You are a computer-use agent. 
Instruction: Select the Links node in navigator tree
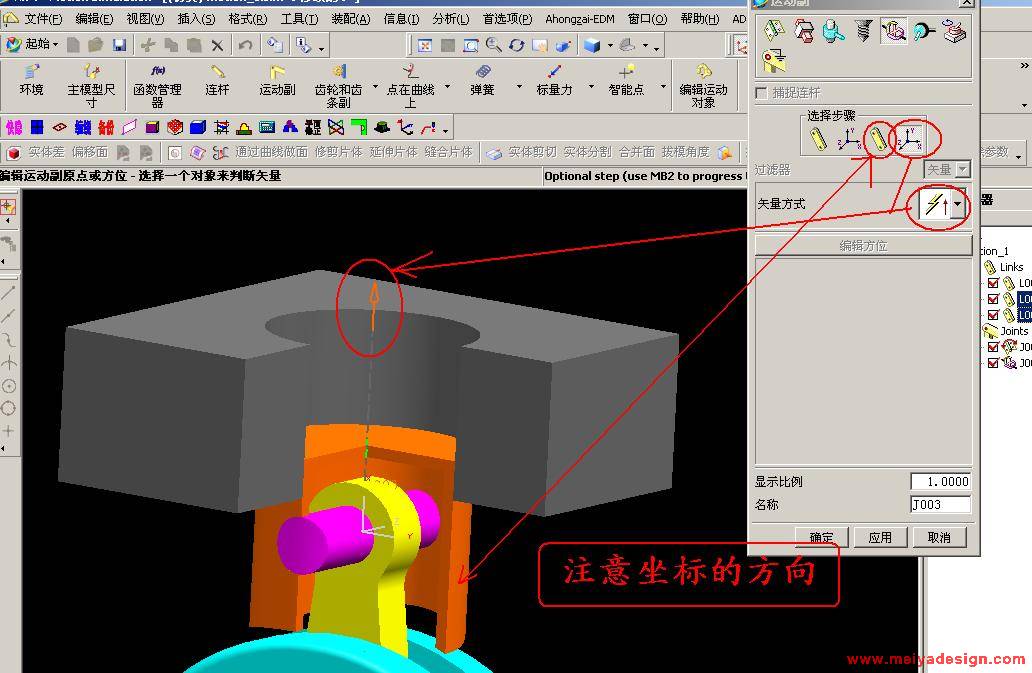point(1011,267)
